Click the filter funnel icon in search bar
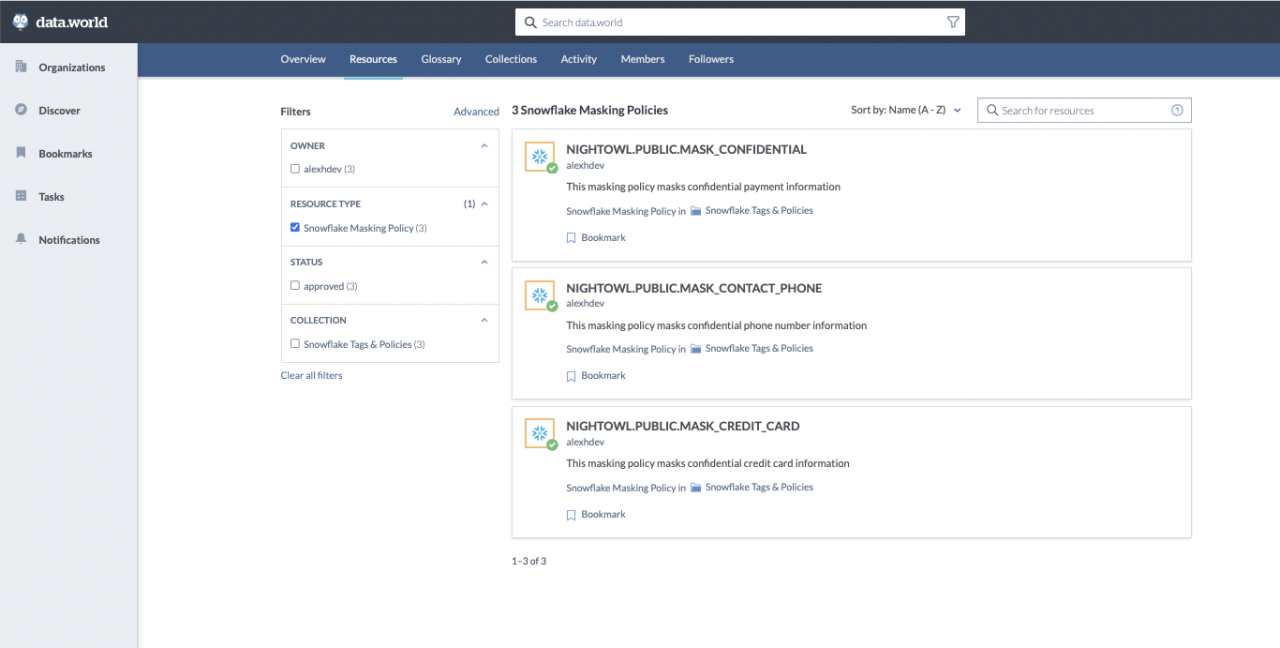1280x648 pixels. [953, 22]
